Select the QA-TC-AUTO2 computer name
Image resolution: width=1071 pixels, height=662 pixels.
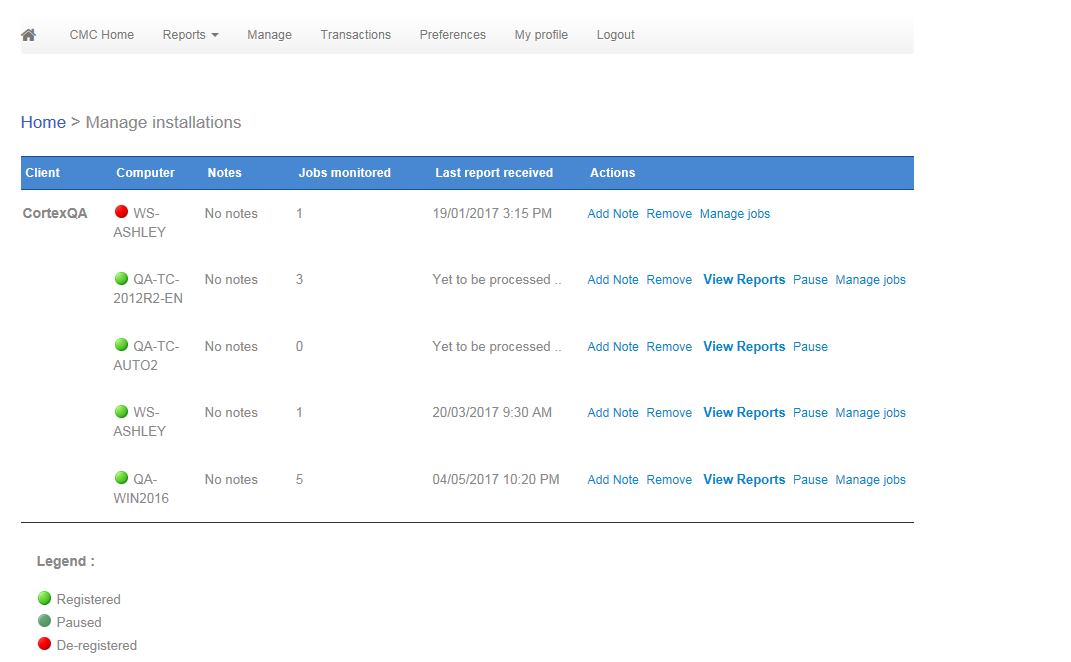pyautogui.click(x=146, y=356)
